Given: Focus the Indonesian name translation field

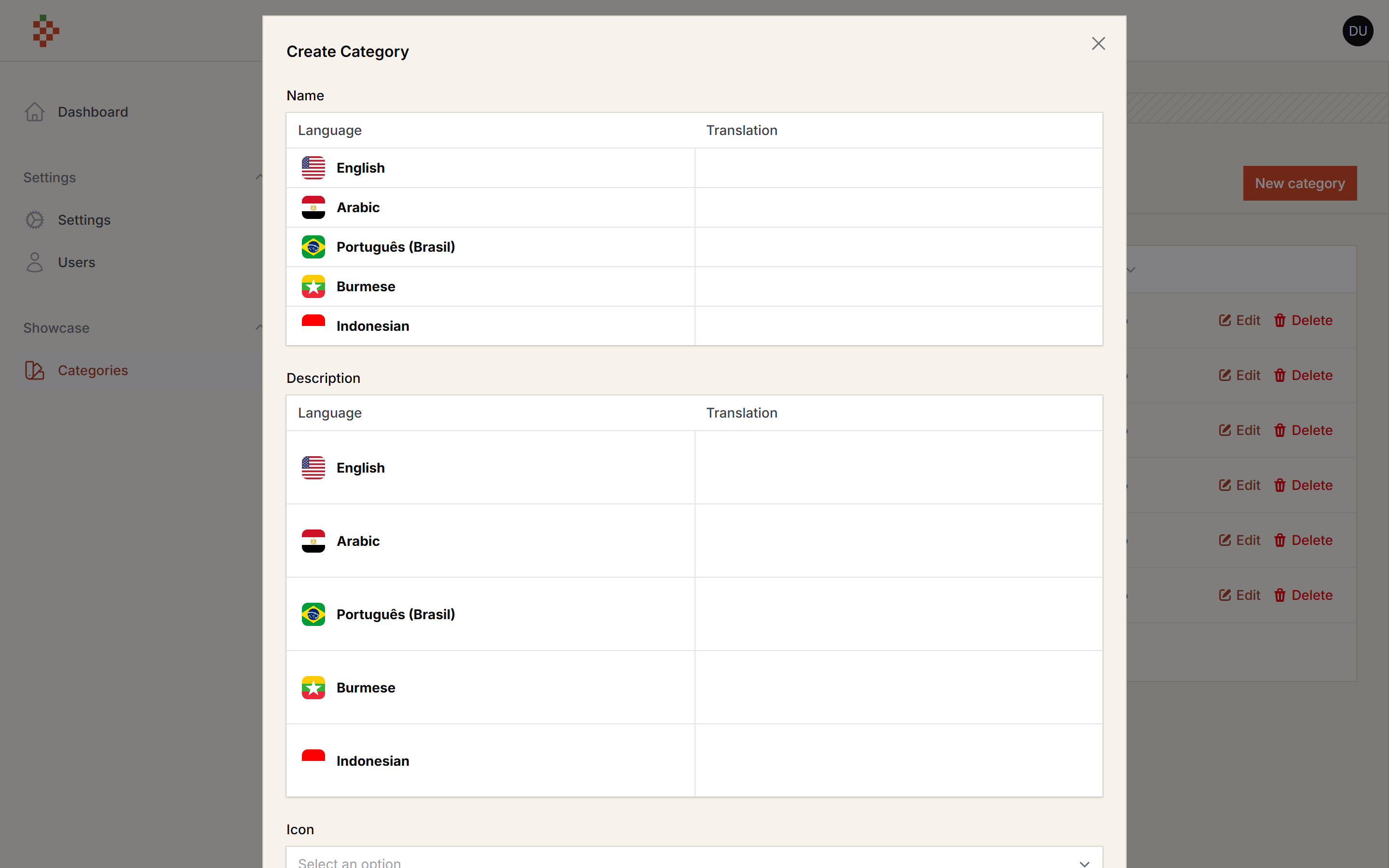Looking at the screenshot, I should point(898,326).
